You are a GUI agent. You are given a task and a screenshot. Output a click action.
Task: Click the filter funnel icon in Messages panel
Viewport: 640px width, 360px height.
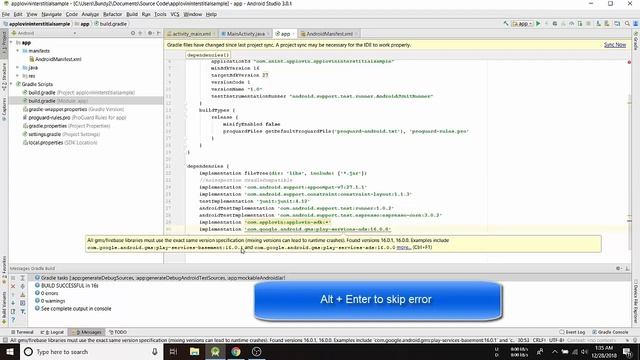[x=23, y=311]
